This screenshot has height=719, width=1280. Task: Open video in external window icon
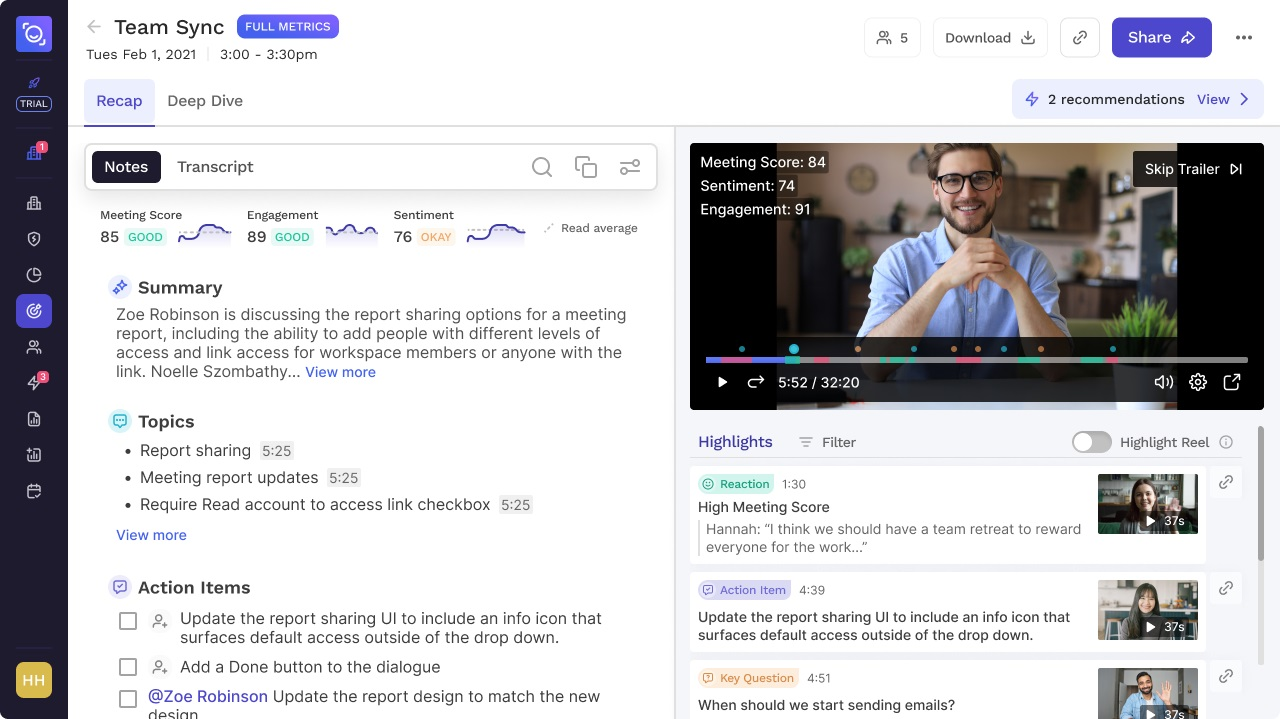pos(1232,382)
